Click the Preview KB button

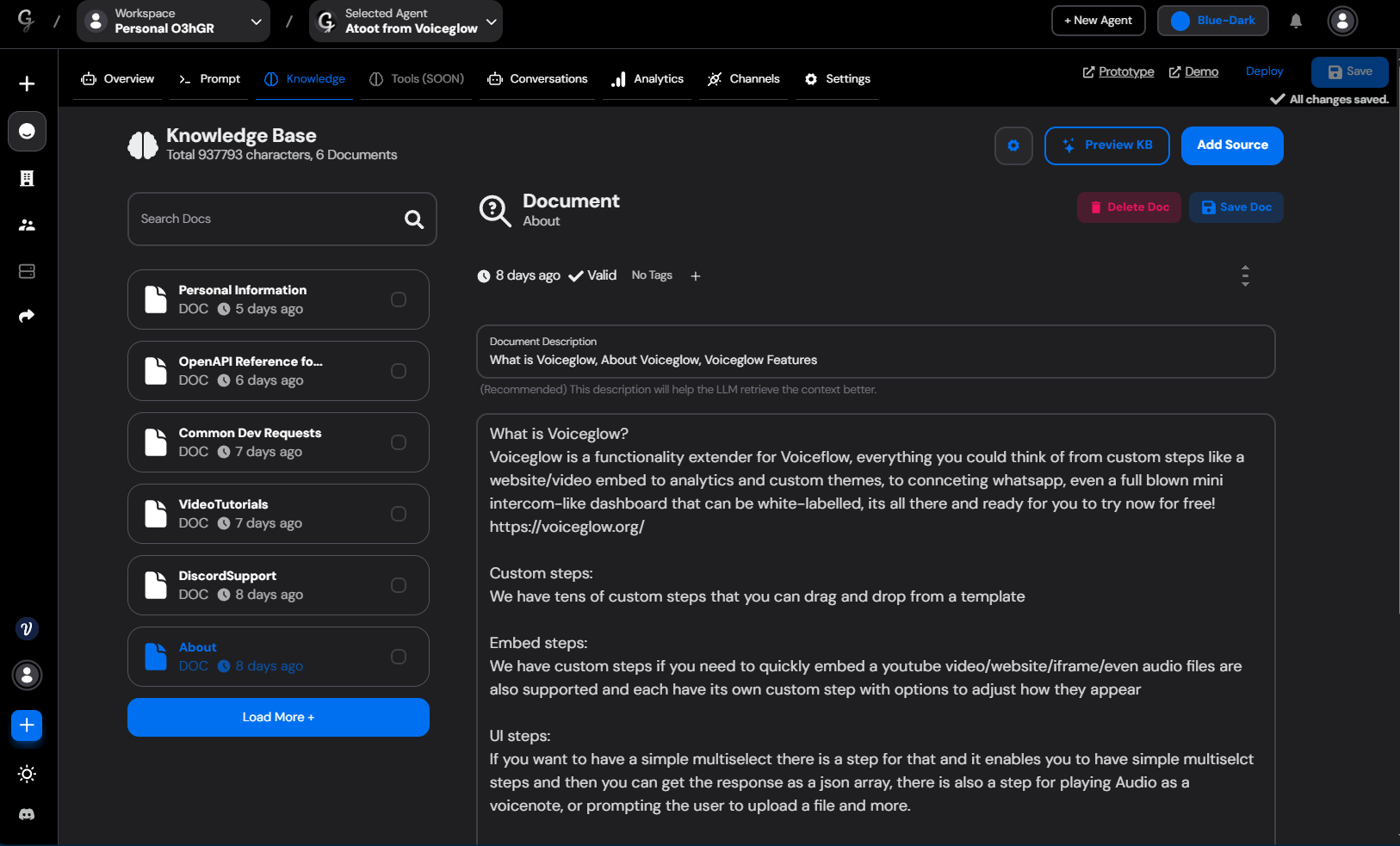click(x=1107, y=145)
